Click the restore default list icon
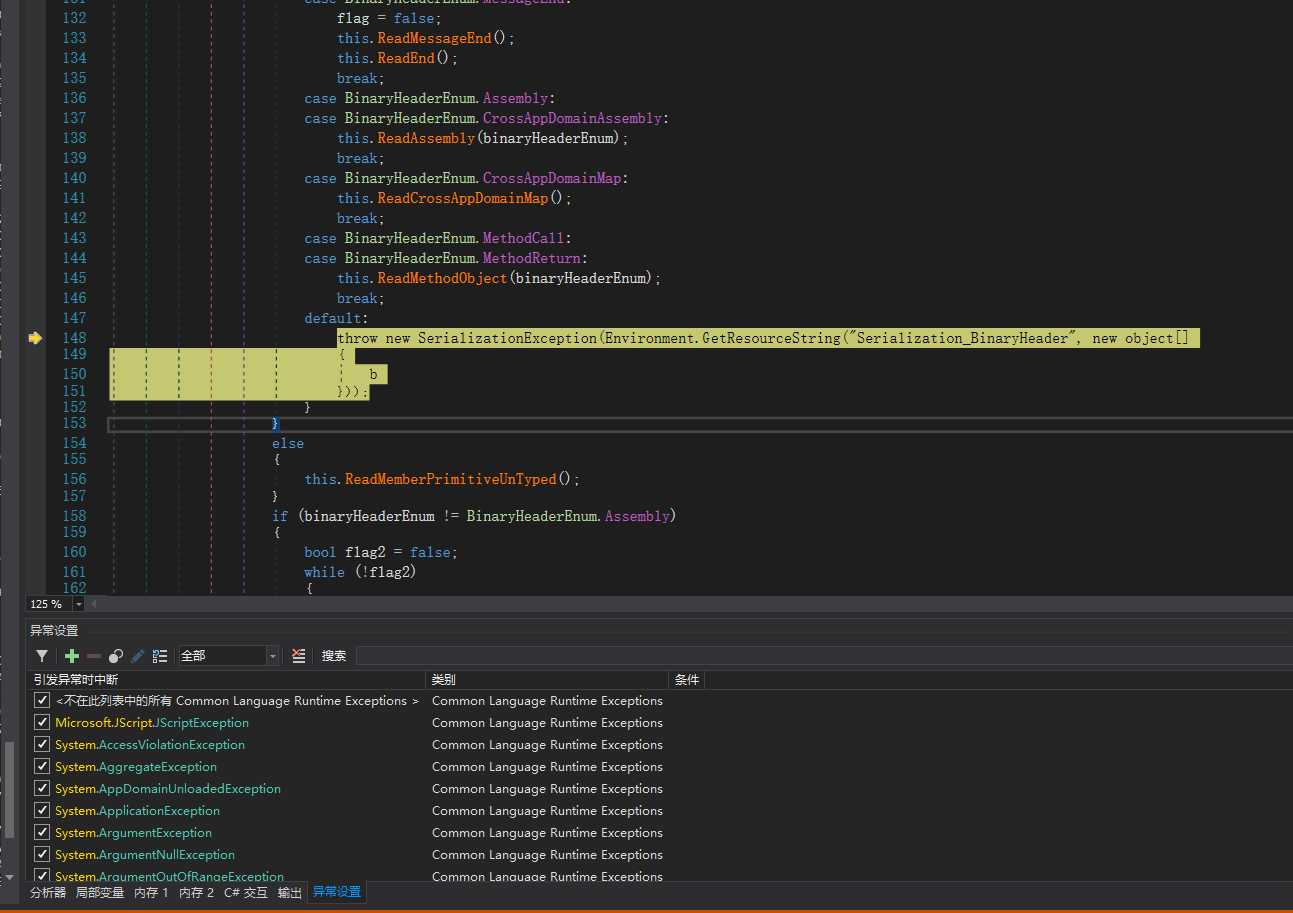The height and width of the screenshot is (913, 1293). [160, 656]
